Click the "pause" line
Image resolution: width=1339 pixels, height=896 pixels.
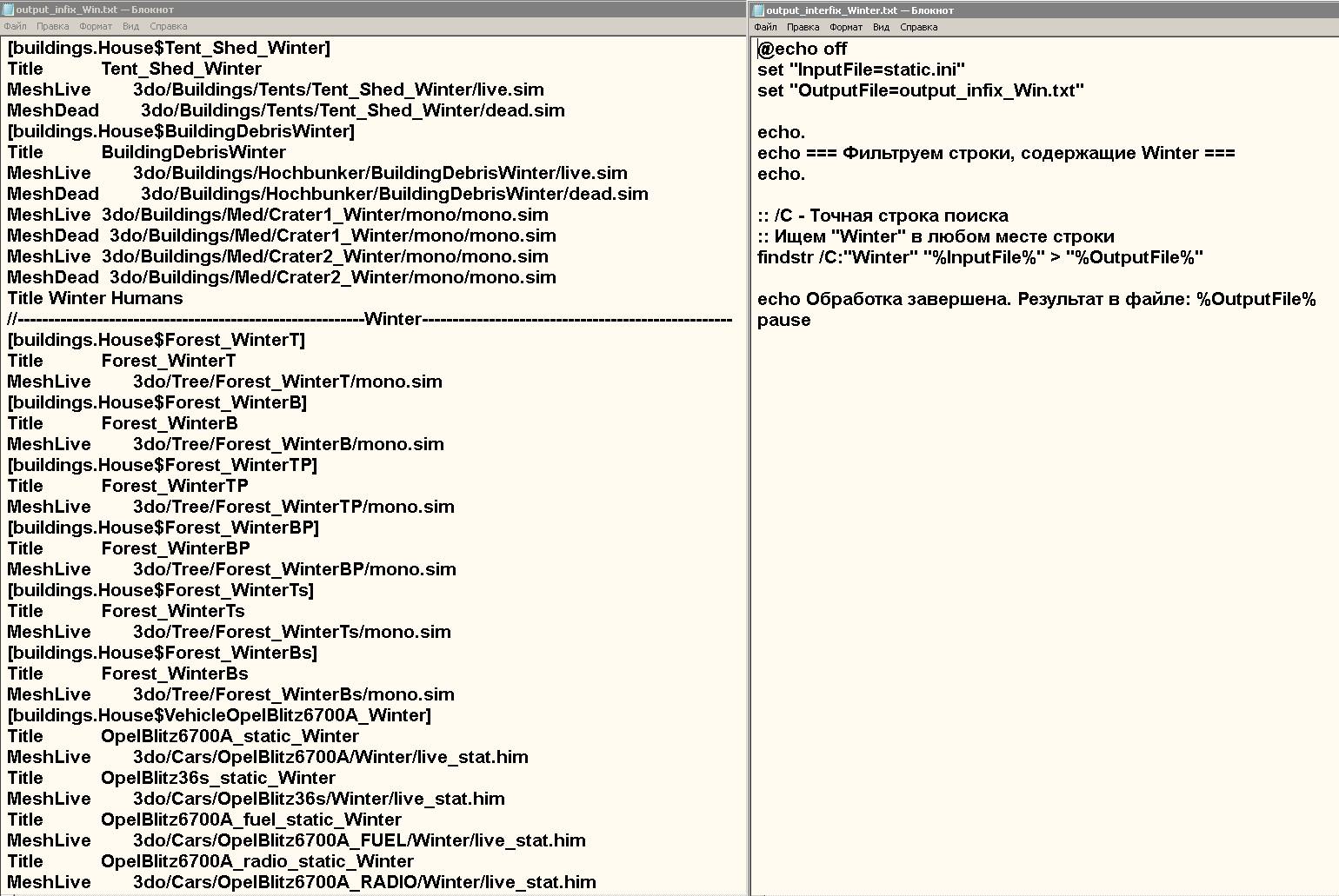tap(784, 320)
